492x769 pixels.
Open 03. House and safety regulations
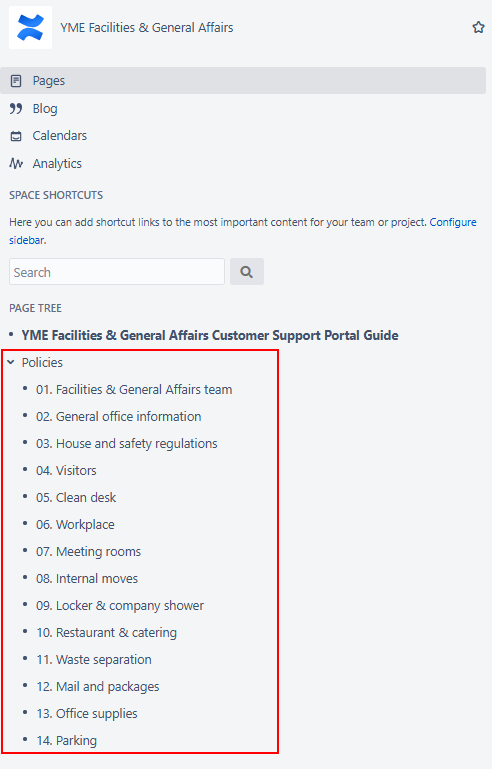click(x=127, y=443)
